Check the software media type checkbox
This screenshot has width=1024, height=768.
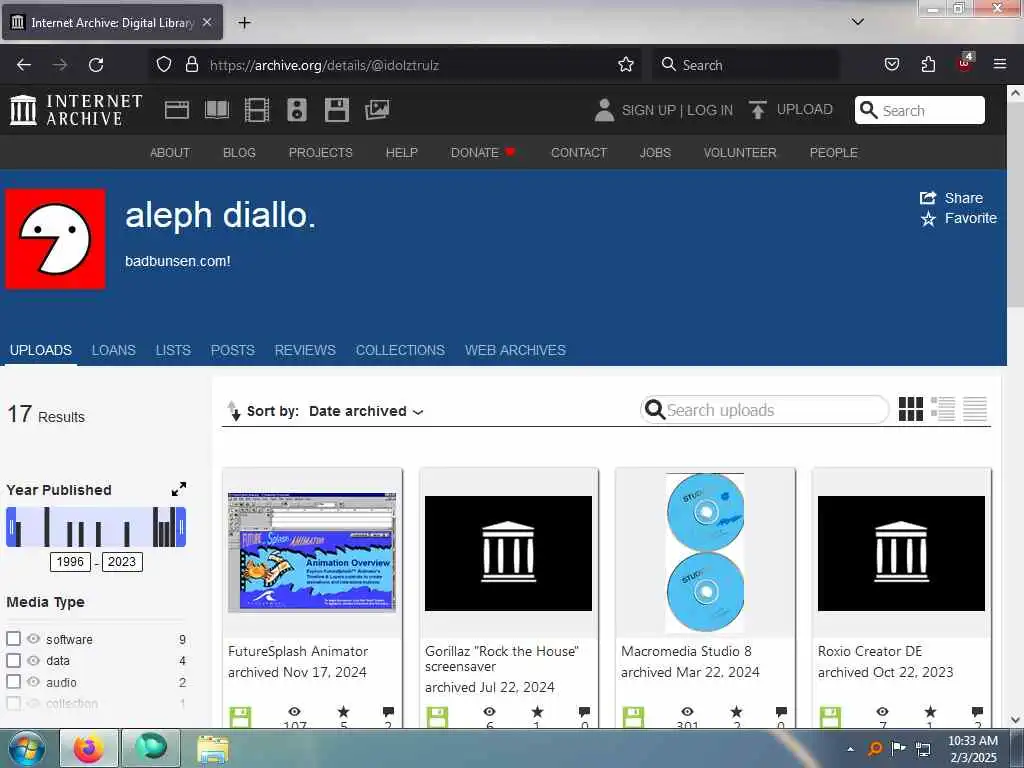(x=13, y=638)
